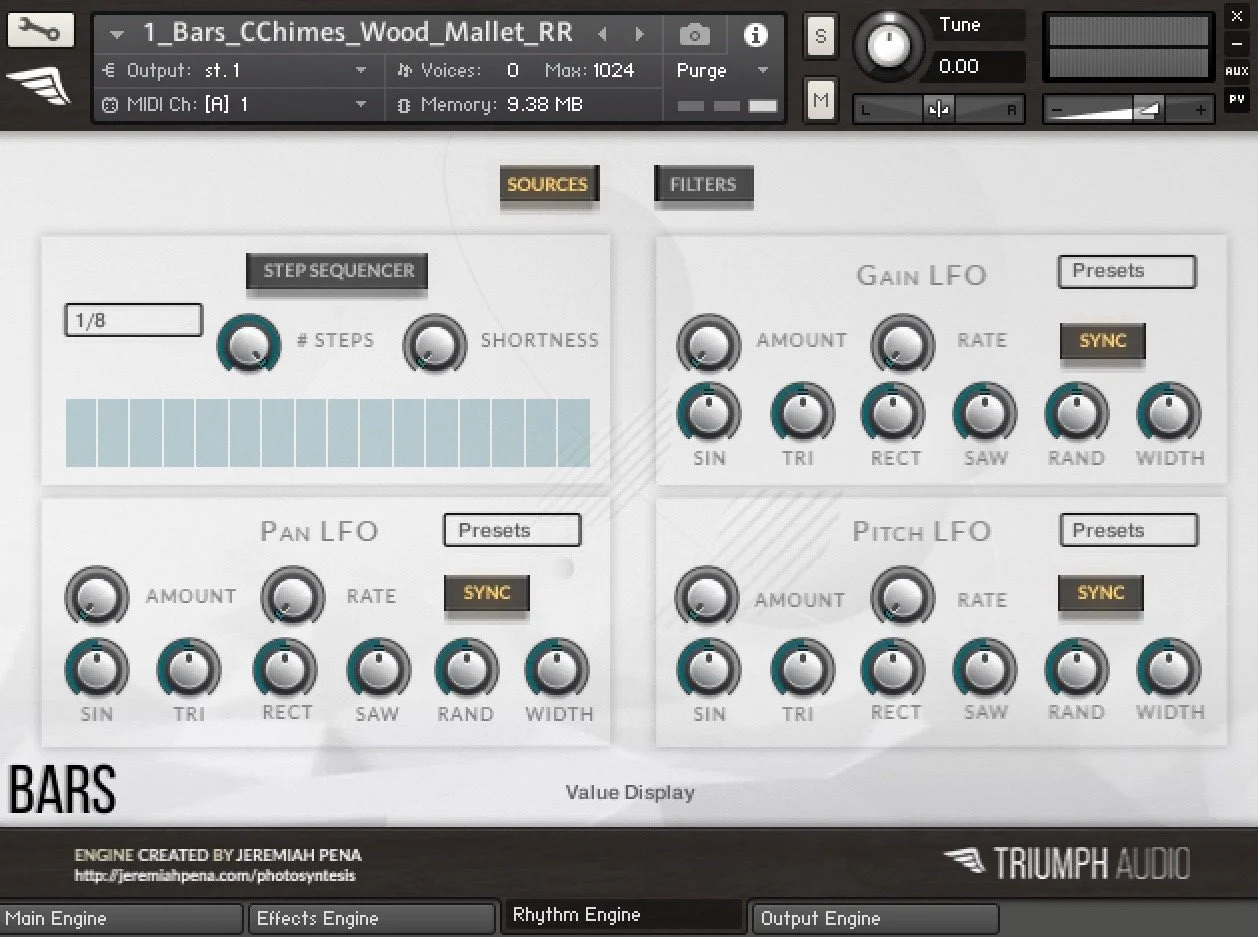This screenshot has width=1258, height=937.
Task: Click the PV button in header
Action: 1236,99
